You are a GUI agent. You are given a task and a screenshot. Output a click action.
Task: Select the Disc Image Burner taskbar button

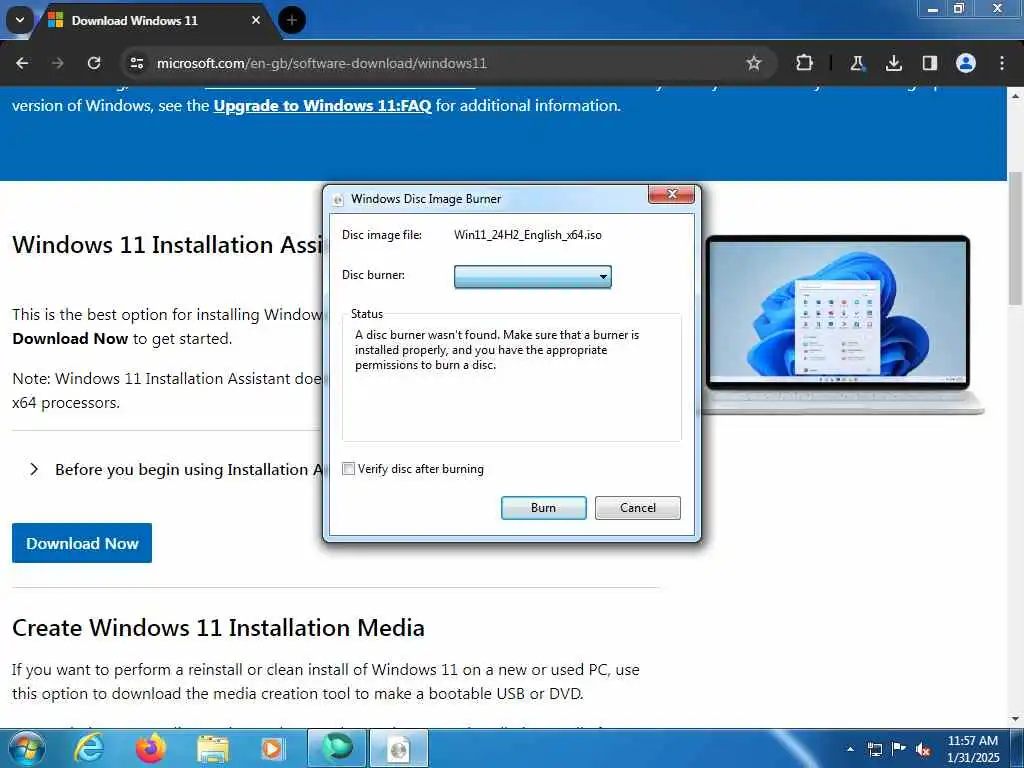coord(399,748)
